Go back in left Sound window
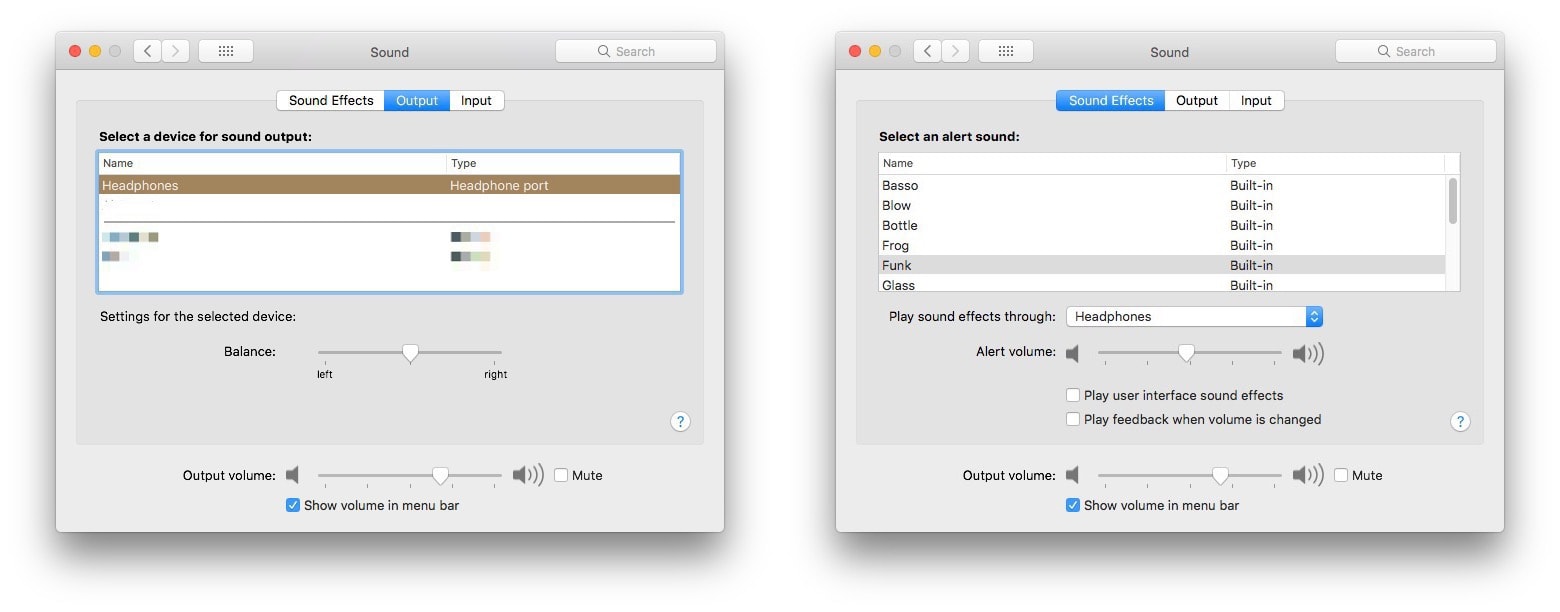The width and height of the screenshot is (1560, 612). pyautogui.click(x=148, y=51)
